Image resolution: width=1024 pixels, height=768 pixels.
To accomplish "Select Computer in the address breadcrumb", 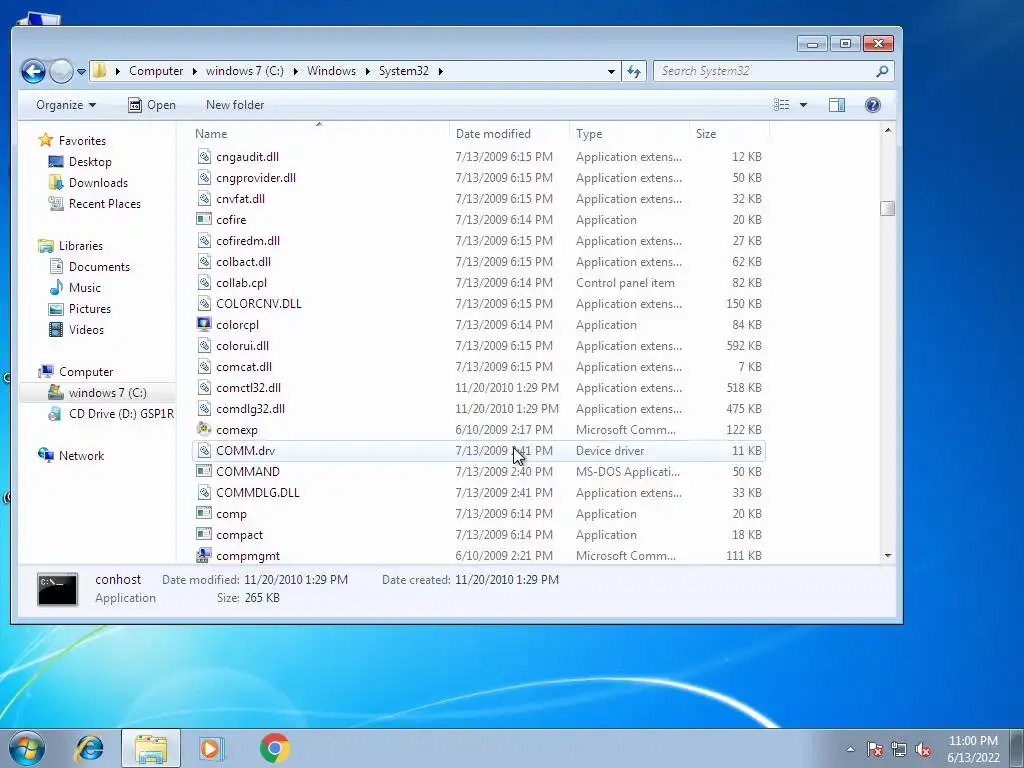I will [x=156, y=71].
